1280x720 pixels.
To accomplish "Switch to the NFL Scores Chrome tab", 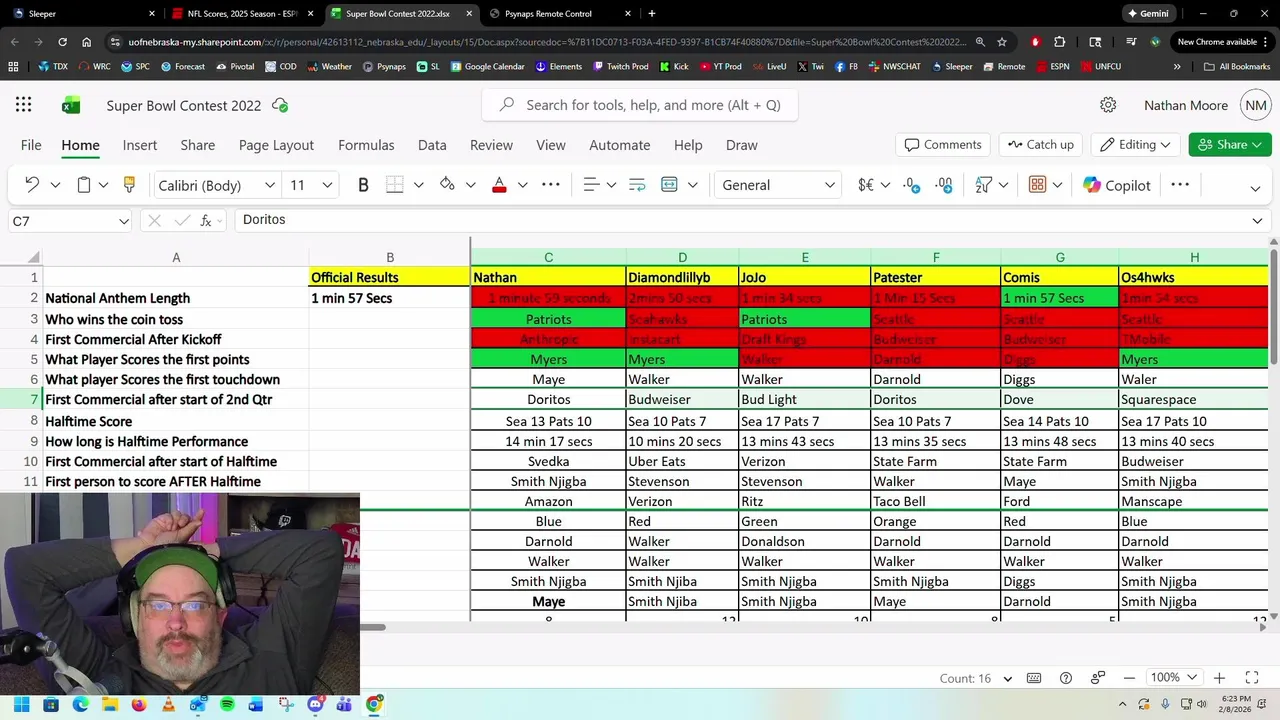I will [243, 14].
